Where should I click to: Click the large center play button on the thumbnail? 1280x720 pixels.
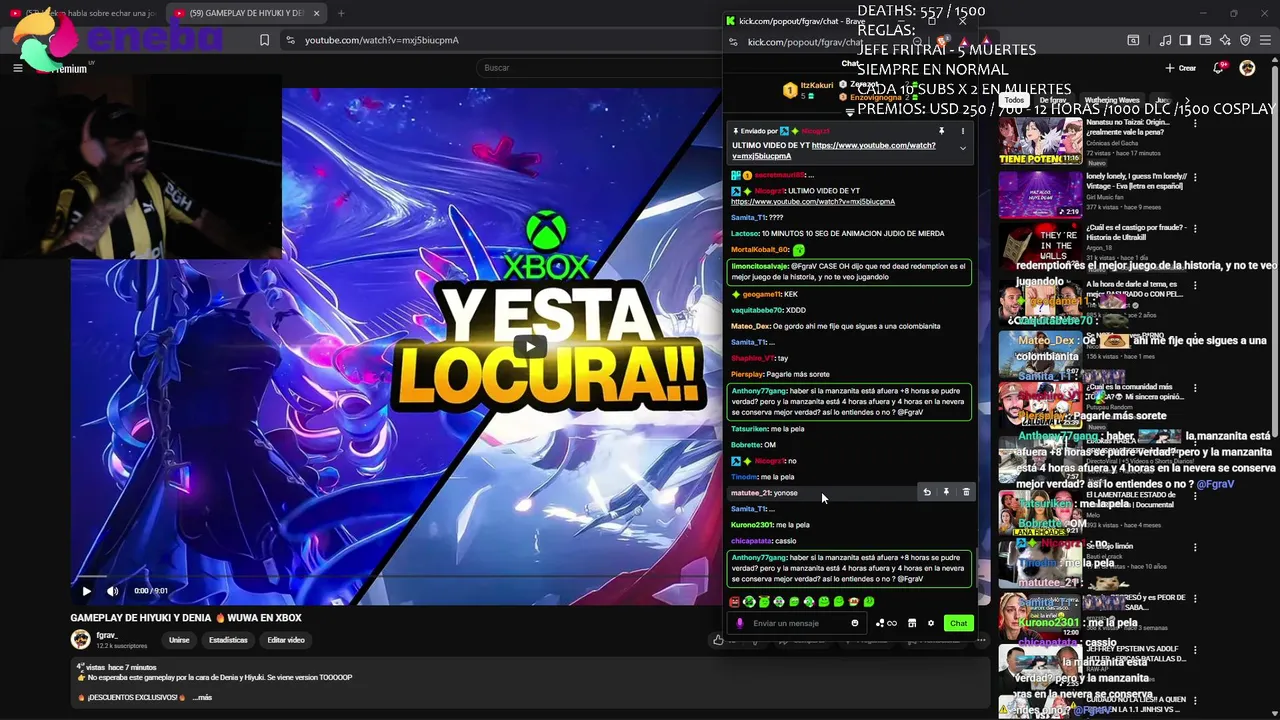(x=530, y=346)
